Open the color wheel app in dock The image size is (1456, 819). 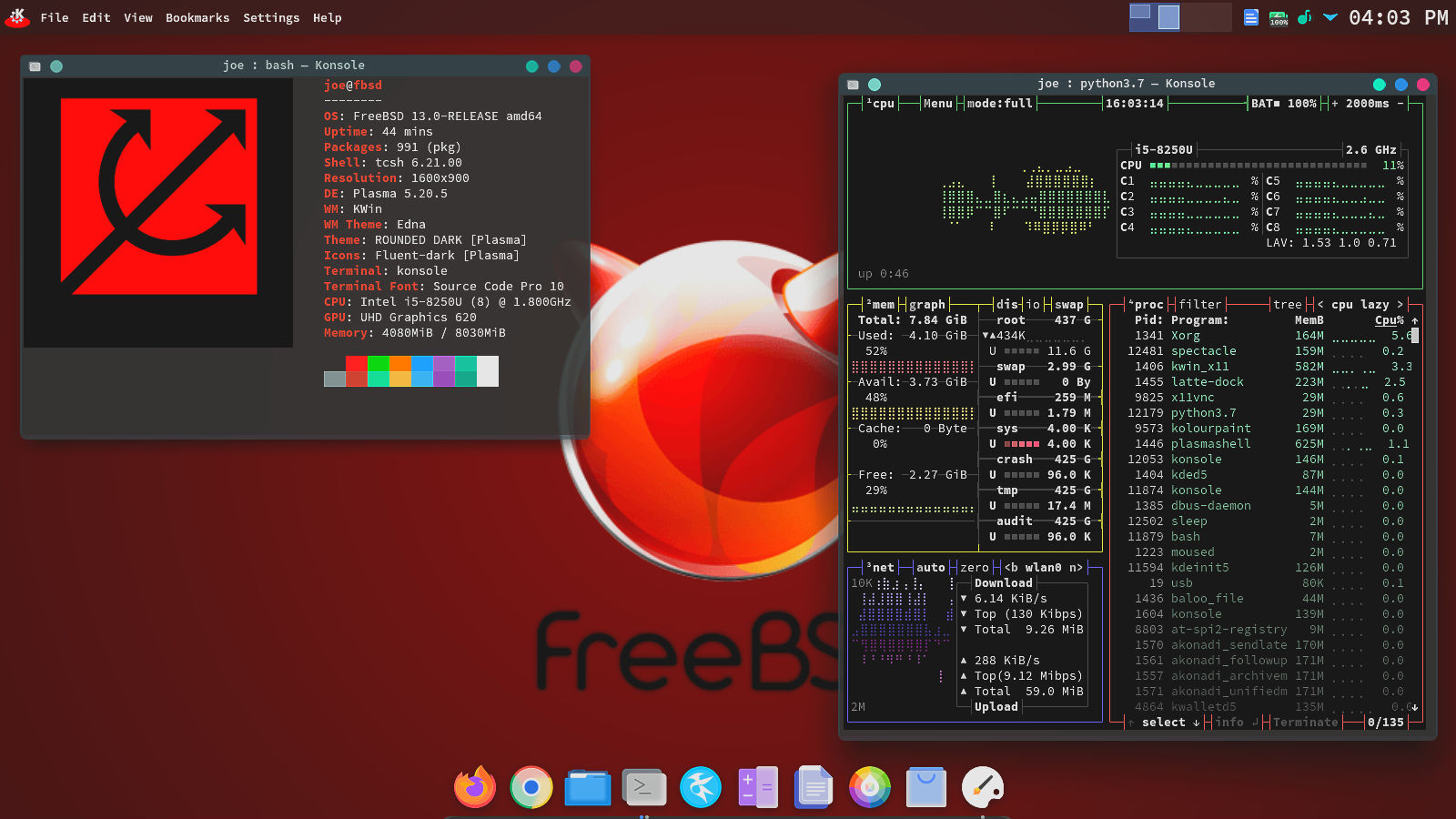pos(870,787)
